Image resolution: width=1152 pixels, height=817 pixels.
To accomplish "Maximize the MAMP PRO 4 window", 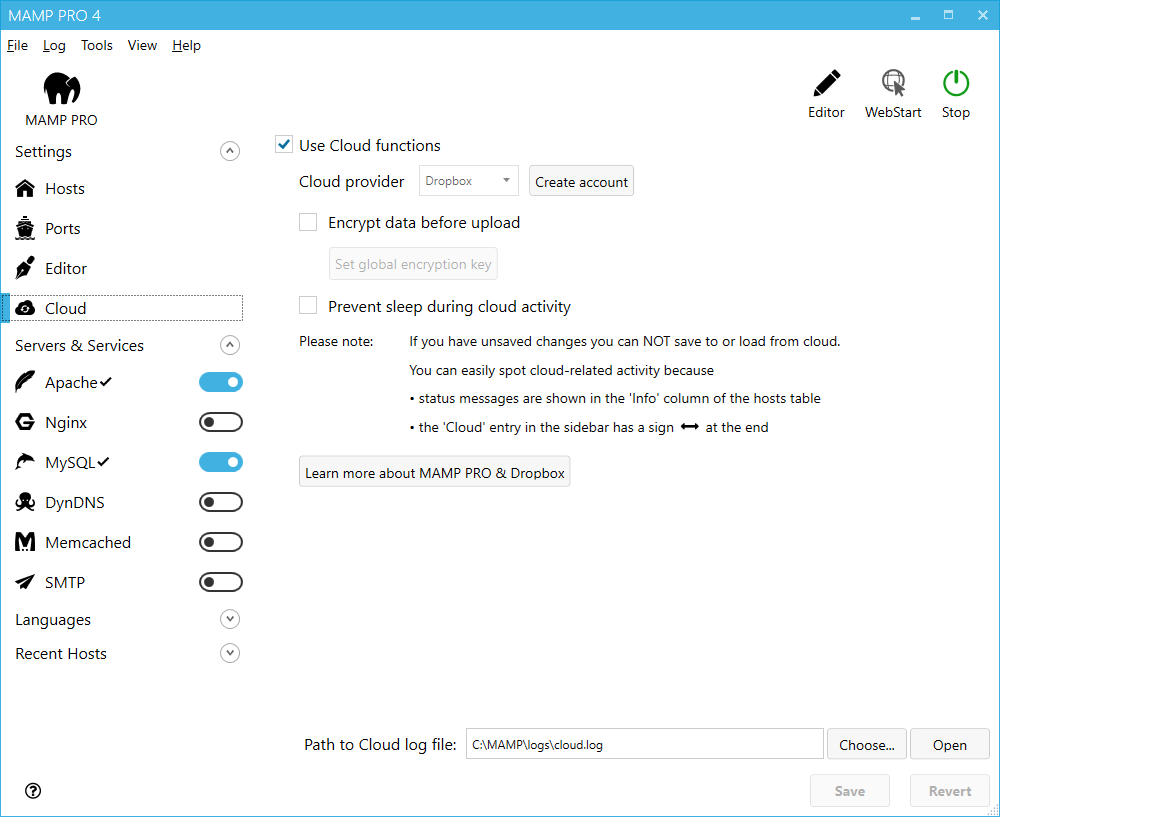I will [x=948, y=15].
